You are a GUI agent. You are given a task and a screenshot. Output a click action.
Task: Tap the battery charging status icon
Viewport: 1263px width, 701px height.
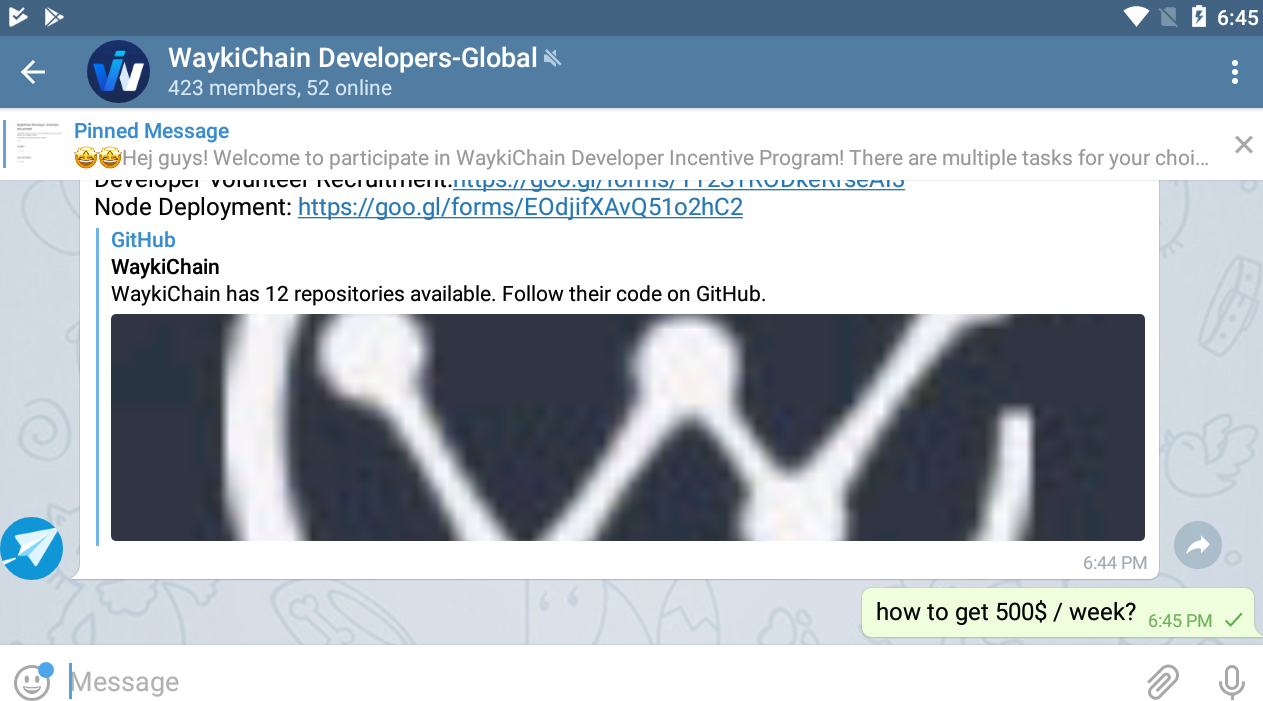pos(1199,16)
